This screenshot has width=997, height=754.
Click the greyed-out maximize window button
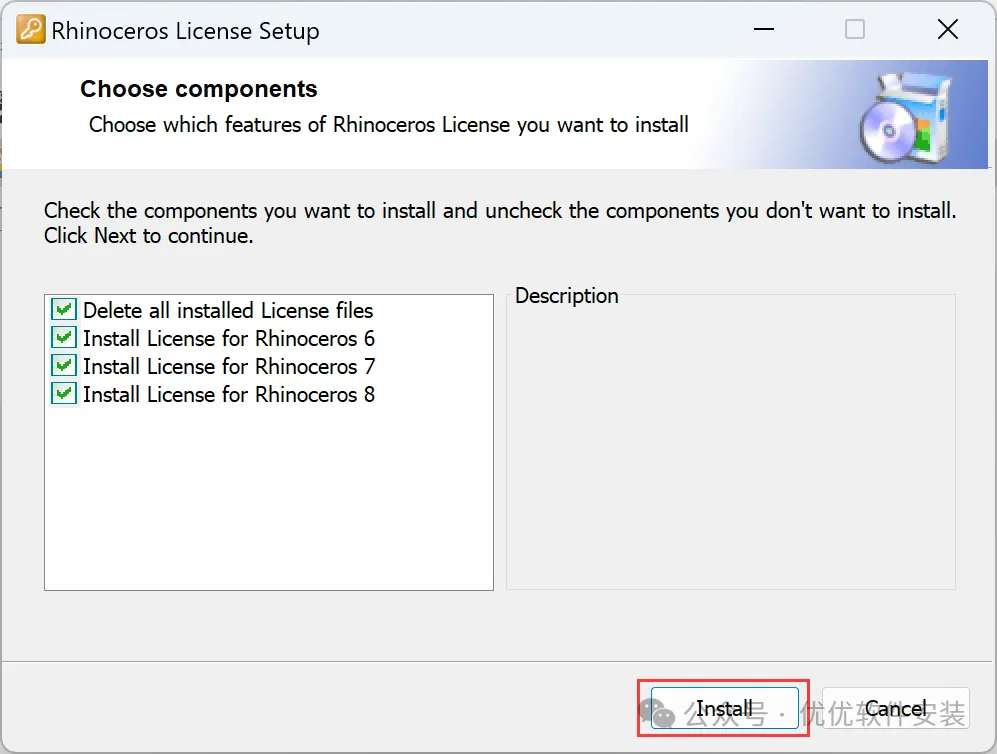[x=855, y=30]
